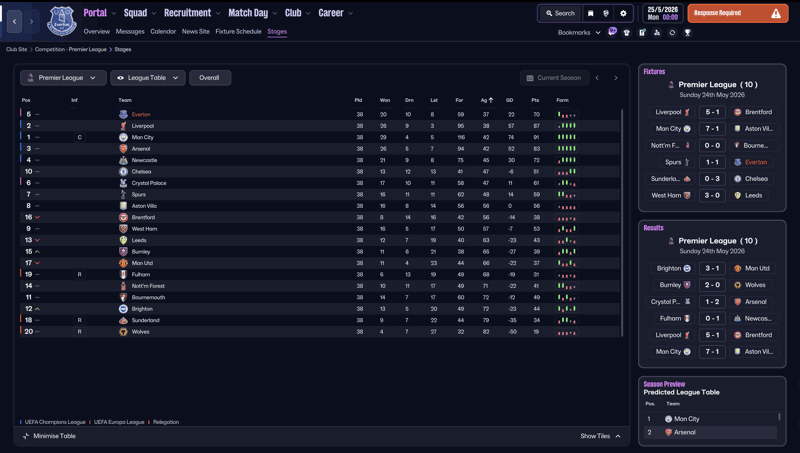The image size is (800, 453).
Task: Click Fulham 0 - 1 score in Results
Action: click(x=712, y=318)
